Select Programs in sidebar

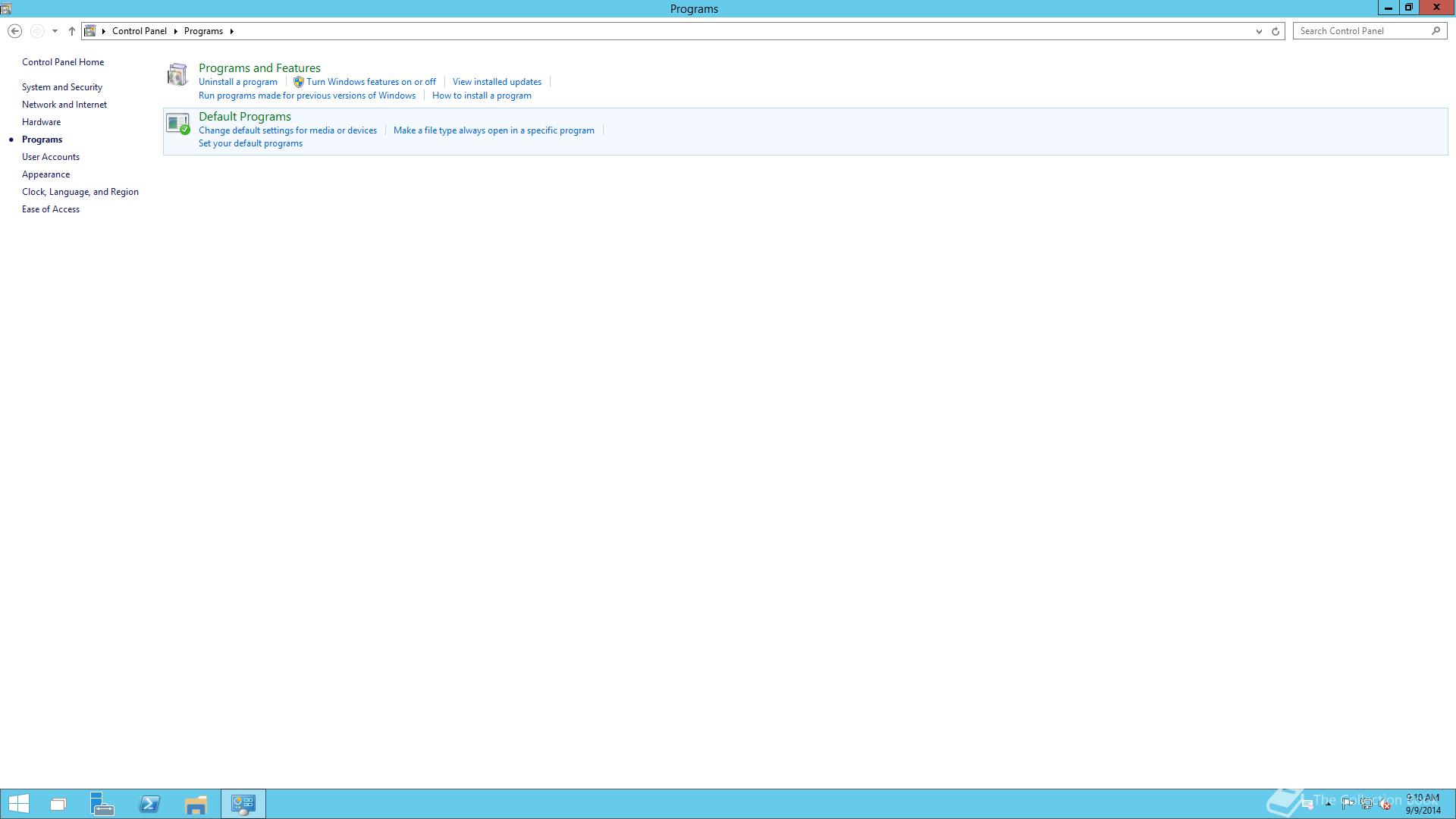click(x=42, y=140)
